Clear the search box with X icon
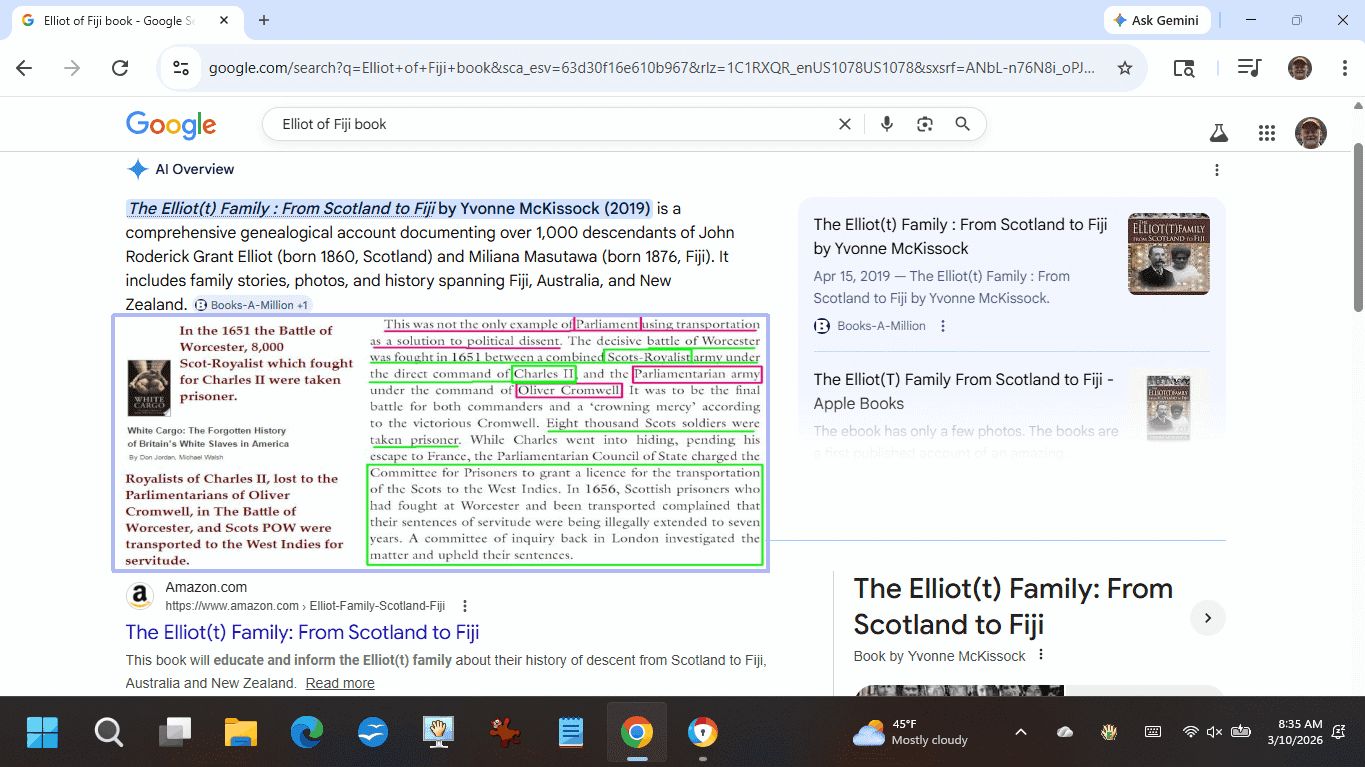The width and height of the screenshot is (1365, 767). pyautogui.click(x=845, y=124)
